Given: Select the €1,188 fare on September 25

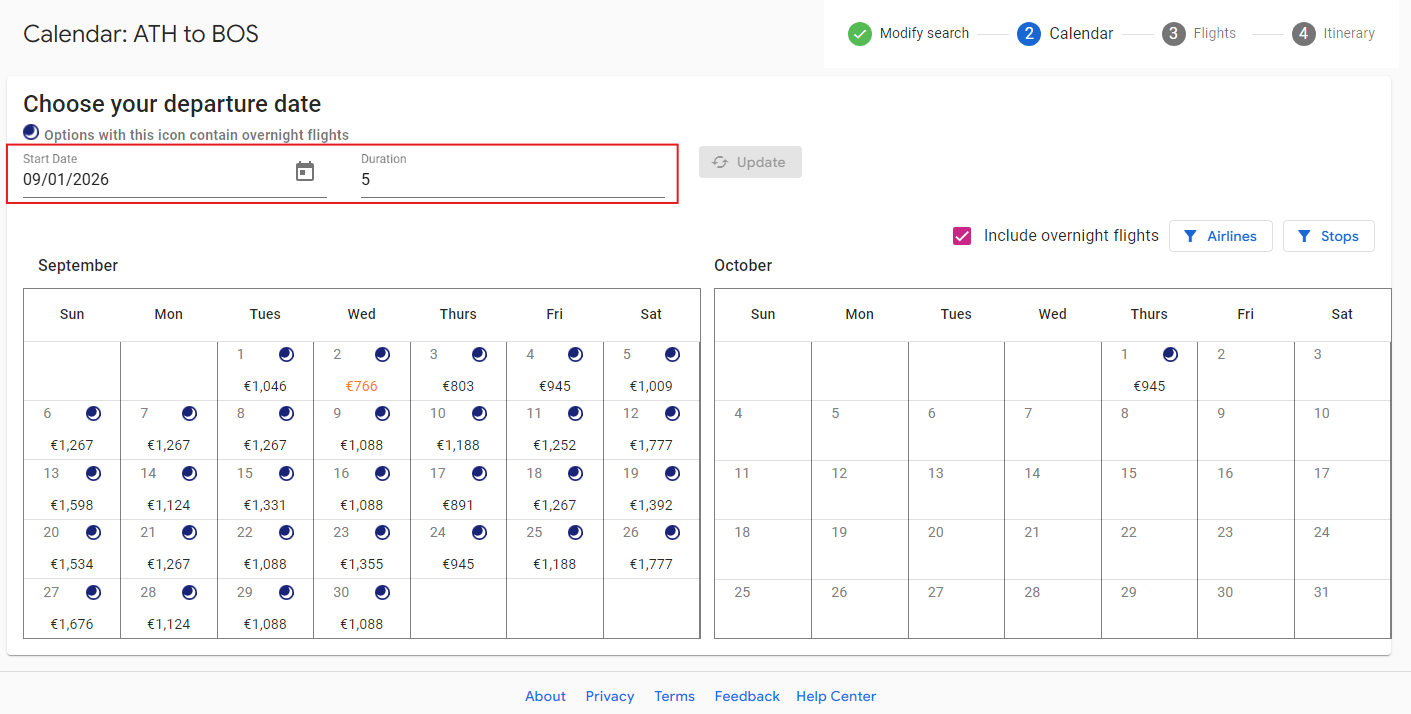Looking at the screenshot, I should [555, 564].
